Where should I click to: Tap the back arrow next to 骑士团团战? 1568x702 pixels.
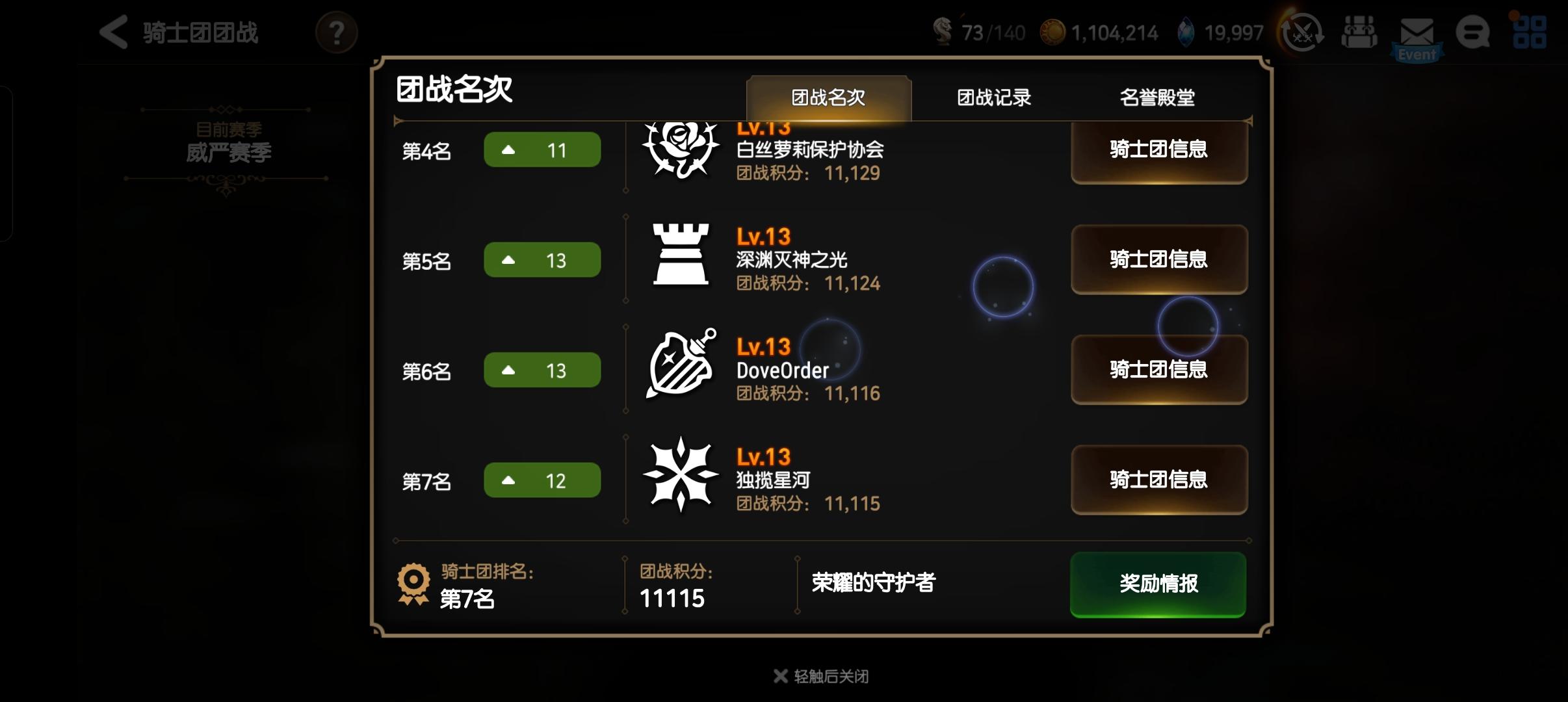[x=114, y=32]
